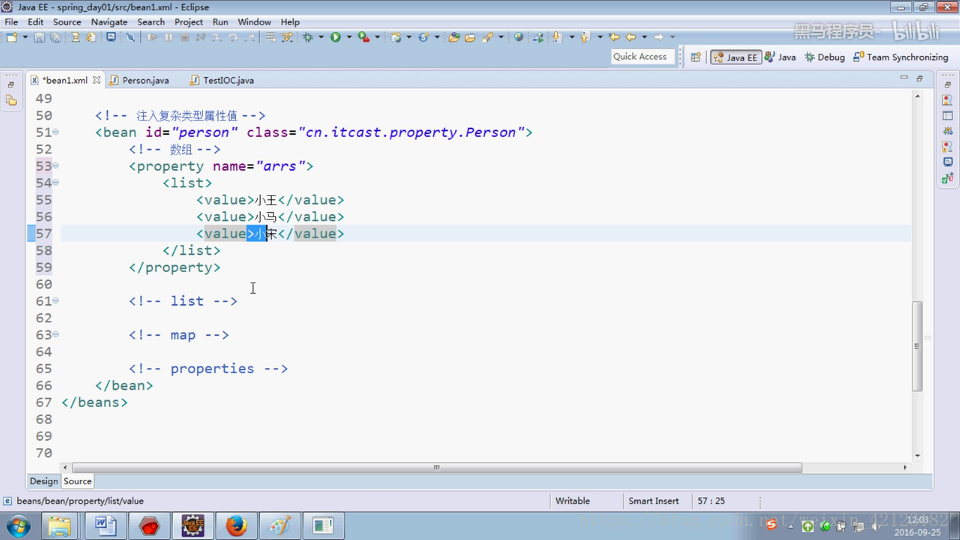Click the "Smart Insert" status bar entry
The image size is (960, 540).
653,501
